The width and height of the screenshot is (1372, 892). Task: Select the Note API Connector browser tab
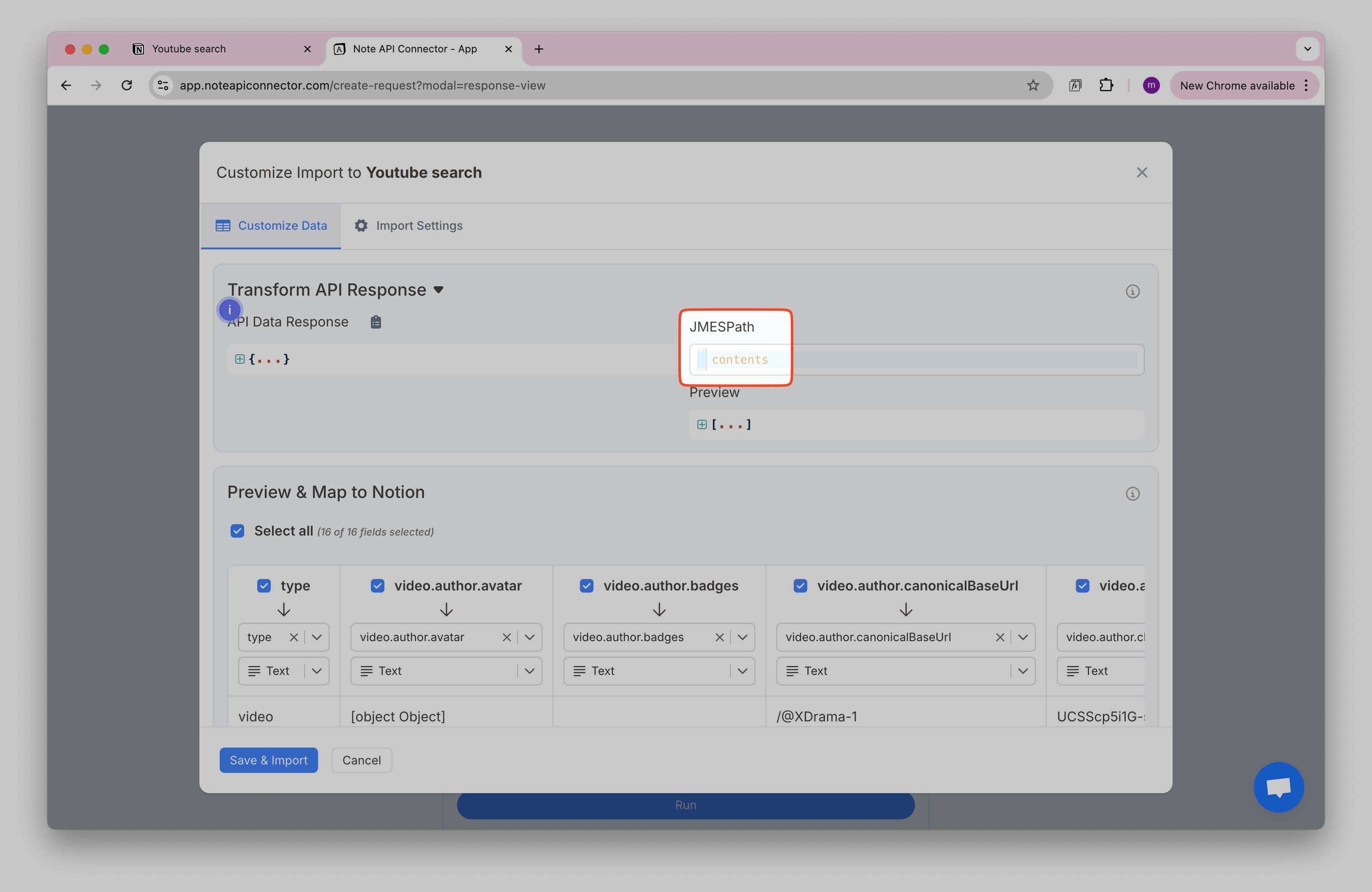pos(424,49)
